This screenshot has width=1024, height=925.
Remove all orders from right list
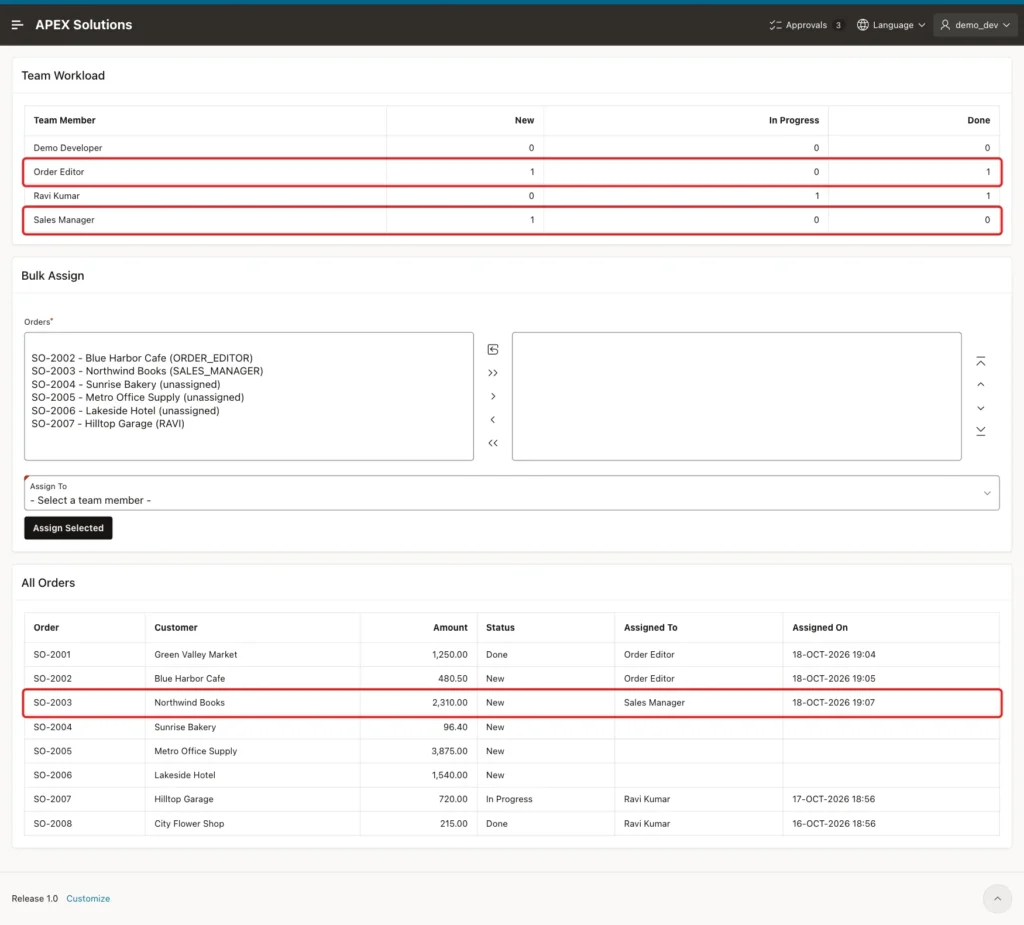pyautogui.click(x=493, y=443)
